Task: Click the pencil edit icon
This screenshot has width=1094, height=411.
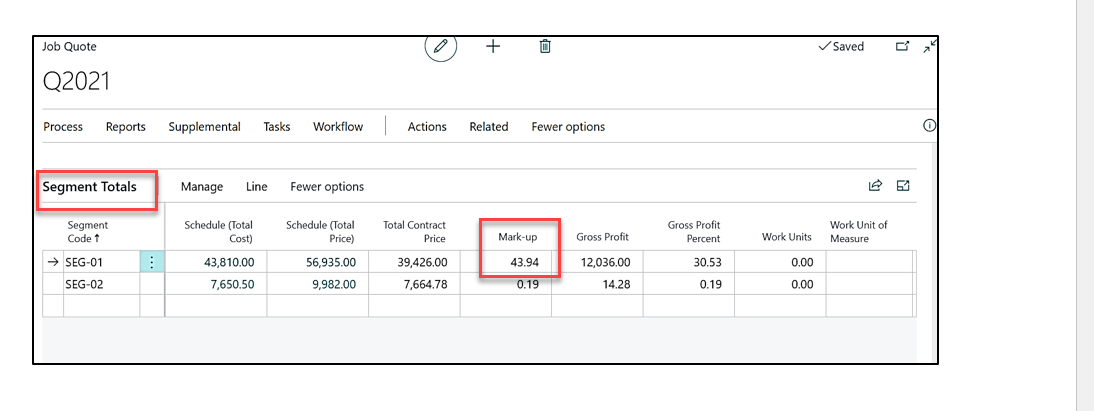Action: 441,47
